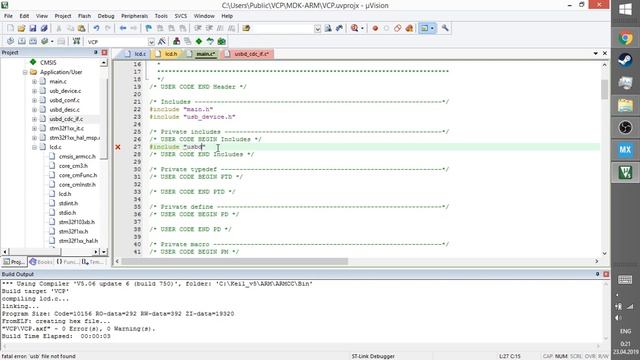
Task: Open the find text combo box dropdown
Action: [317, 29]
